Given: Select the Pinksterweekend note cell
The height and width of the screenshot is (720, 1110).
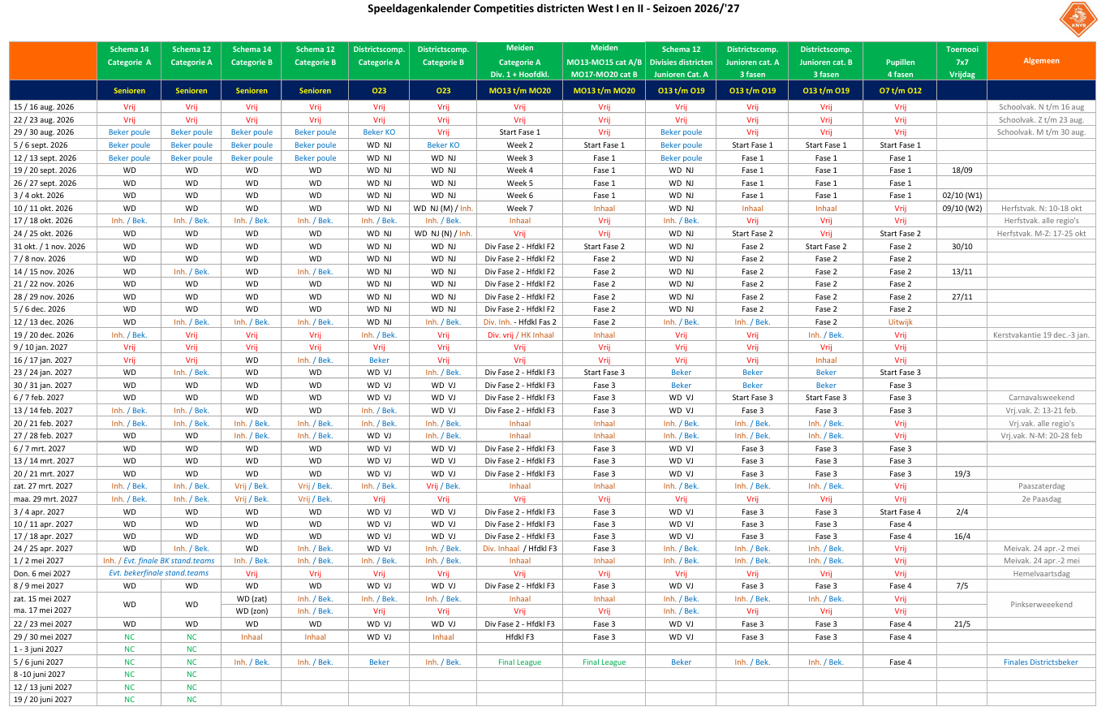Looking at the screenshot, I should pyautogui.click(x=1041, y=605).
